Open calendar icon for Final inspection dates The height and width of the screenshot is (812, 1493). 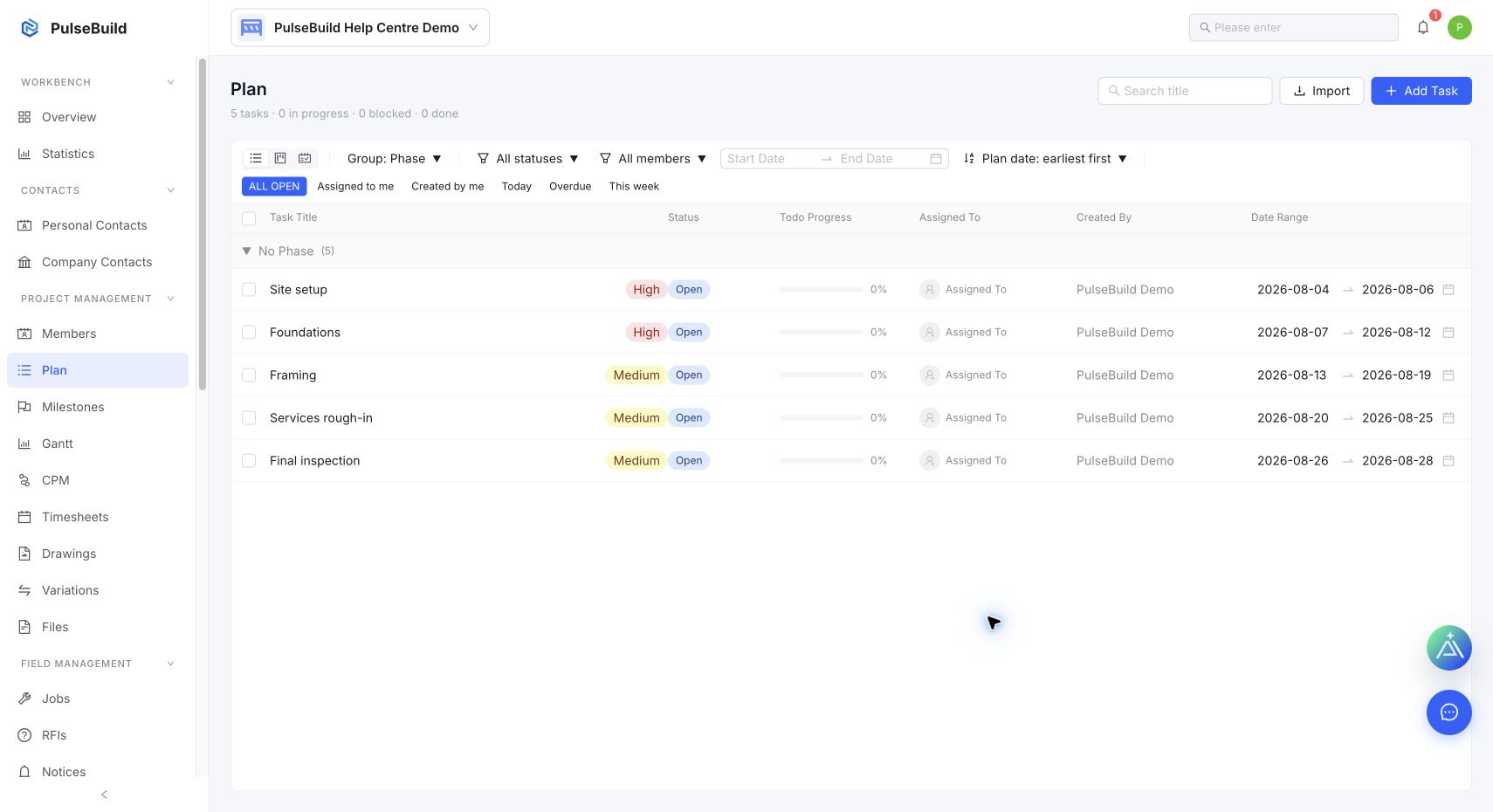[x=1448, y=461]
